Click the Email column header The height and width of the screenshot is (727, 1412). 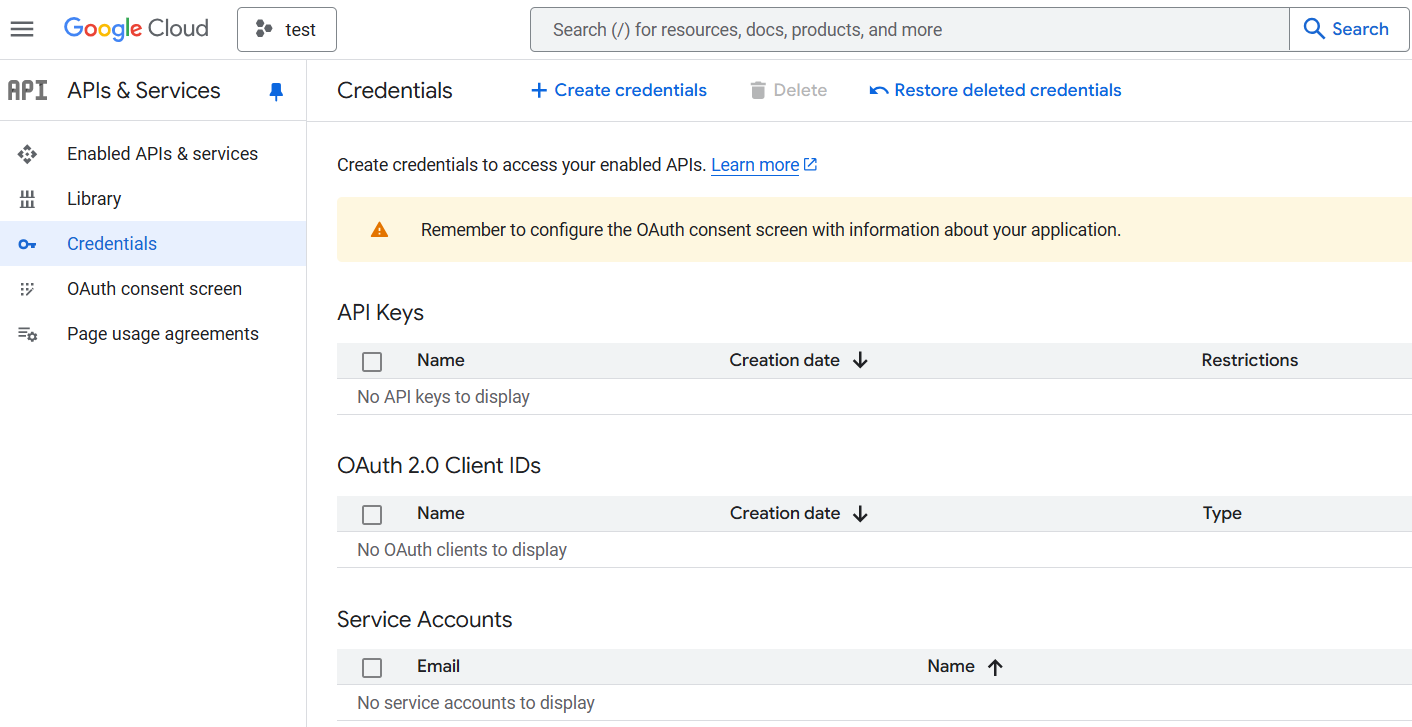tap(439, 666)
